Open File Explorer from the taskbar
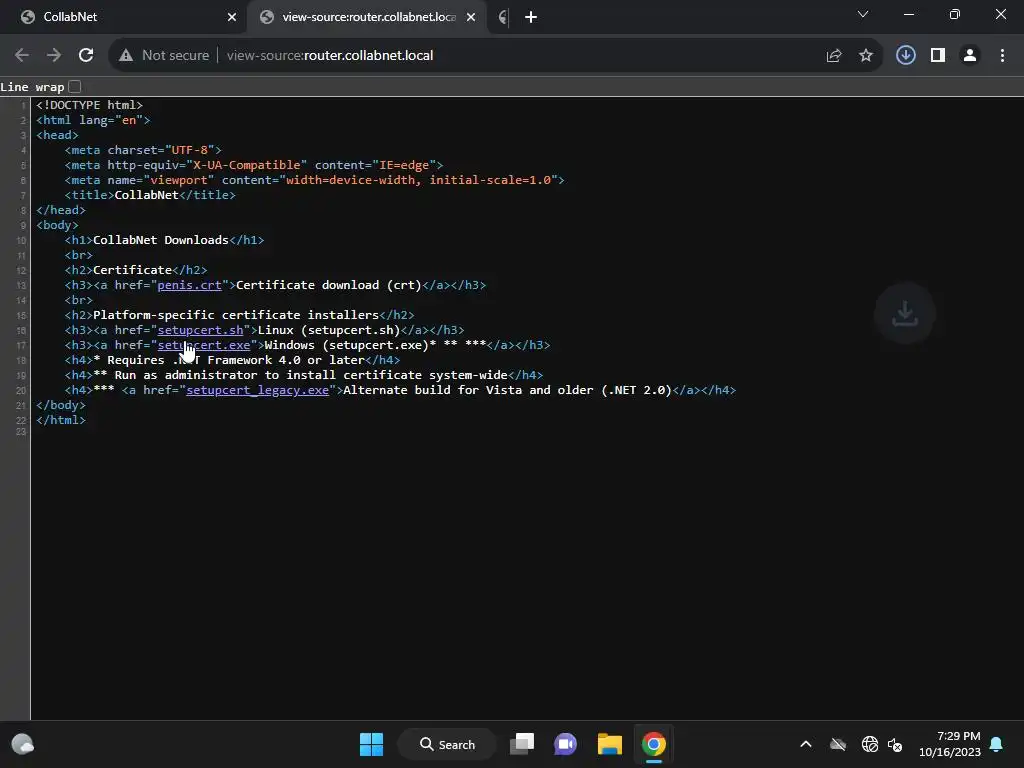Image resolution: width=1024 pixels, height=768 pixels. (610, 744)
